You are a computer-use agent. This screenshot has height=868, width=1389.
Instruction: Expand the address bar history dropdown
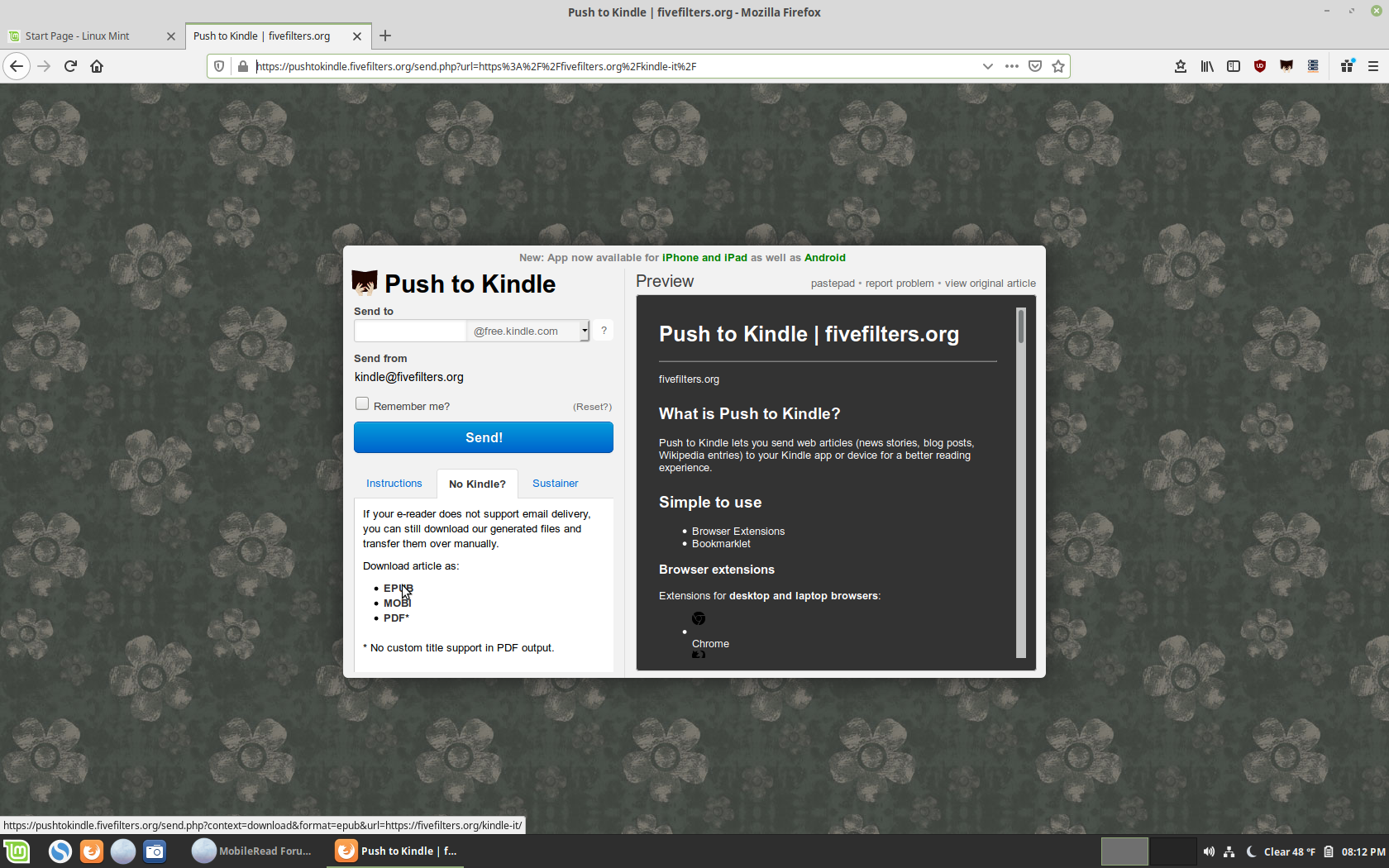coord(987,66)
